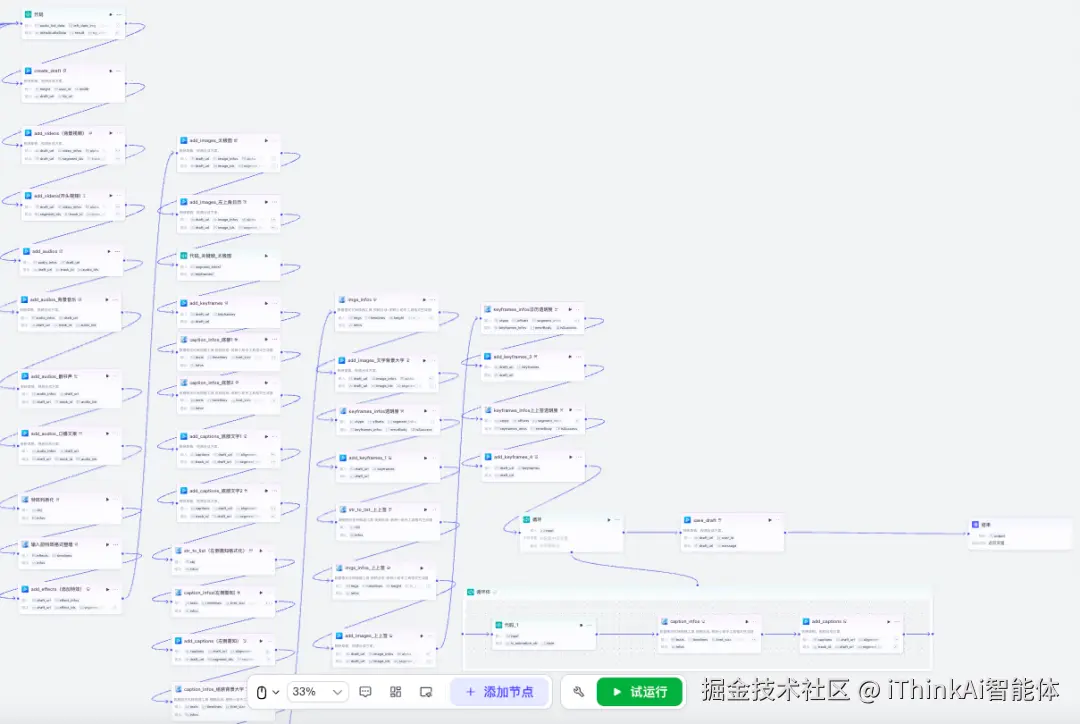
Task: Click the 循环 loop node's green icon
Action: [x=526, y=519]
